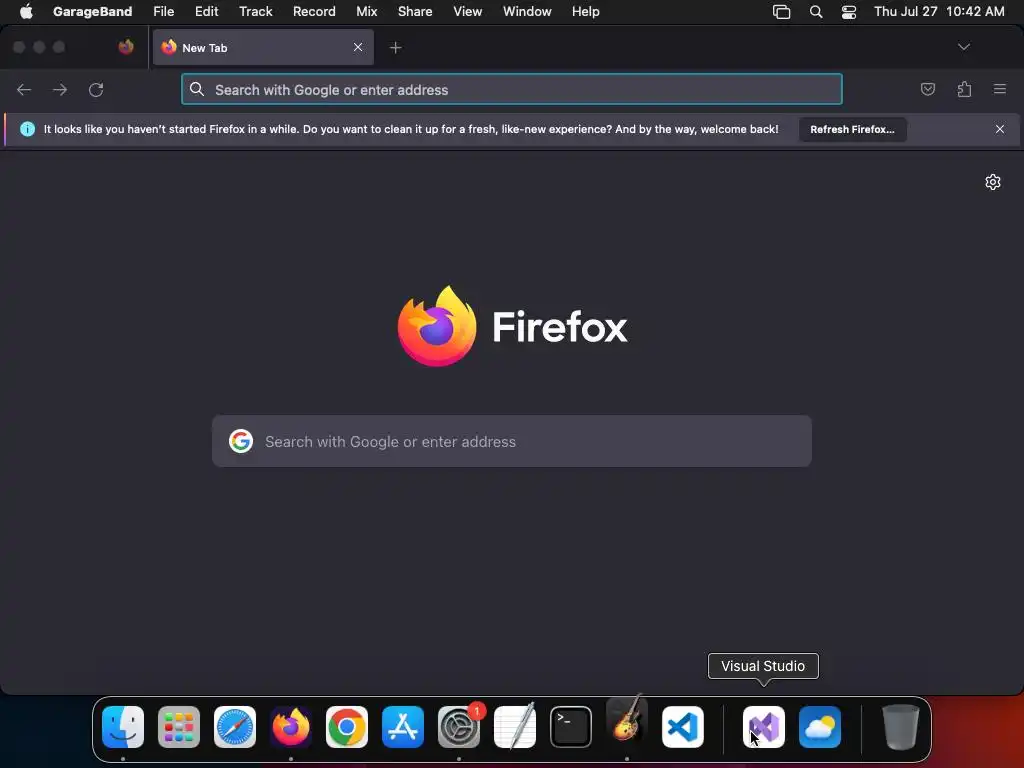Open the Share menu
Viewport: 1024px width, 768px height.
pos(415,11)
